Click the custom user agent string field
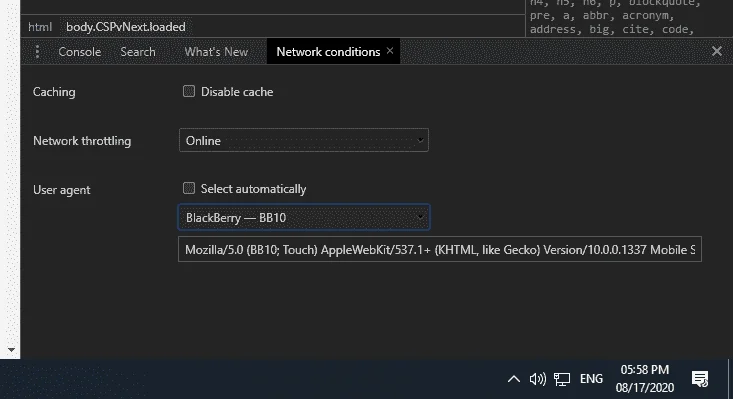Image resolution: width=733 pixels, height=399 pixels. click(440, 249)
